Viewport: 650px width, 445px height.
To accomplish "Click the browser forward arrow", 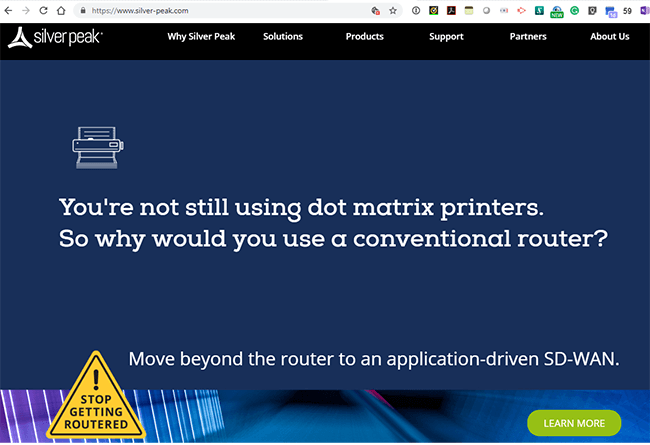I will tap(26, 10).
